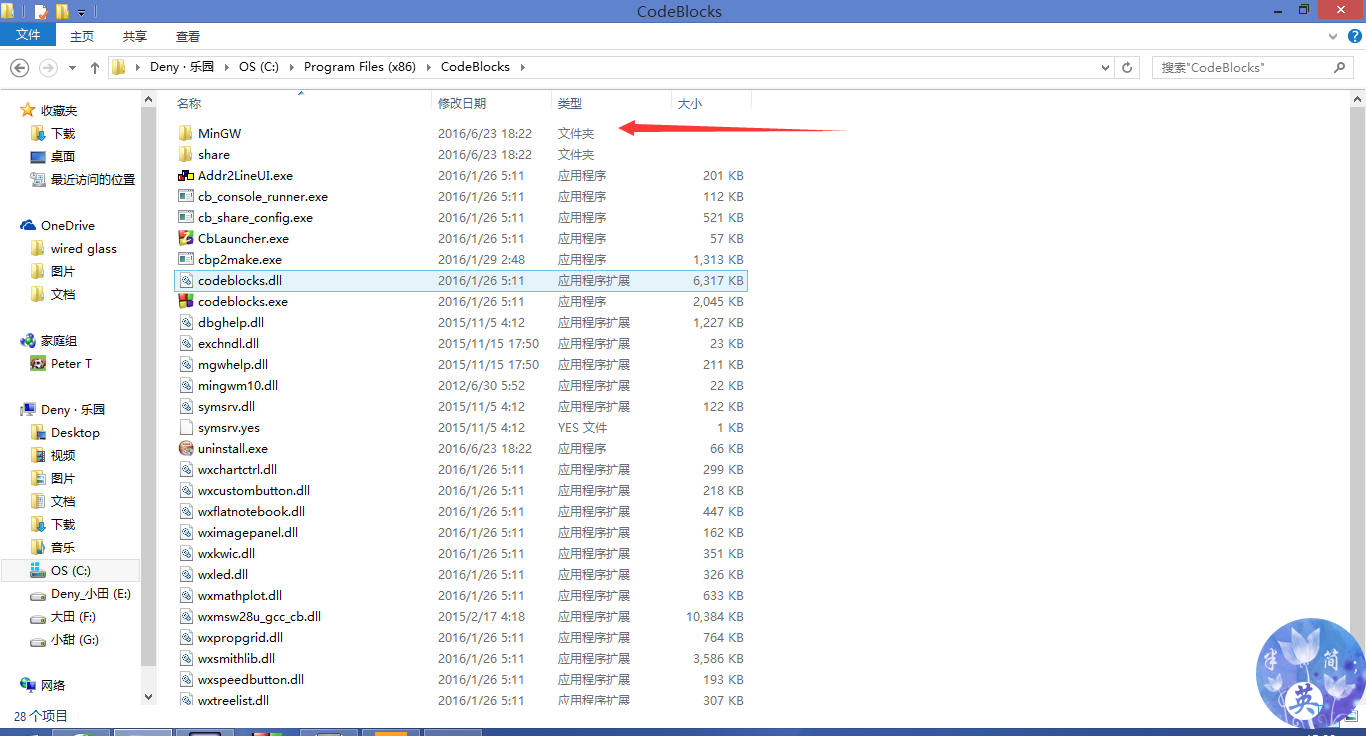Click the Properties icon in the title bar

(41, 12)
